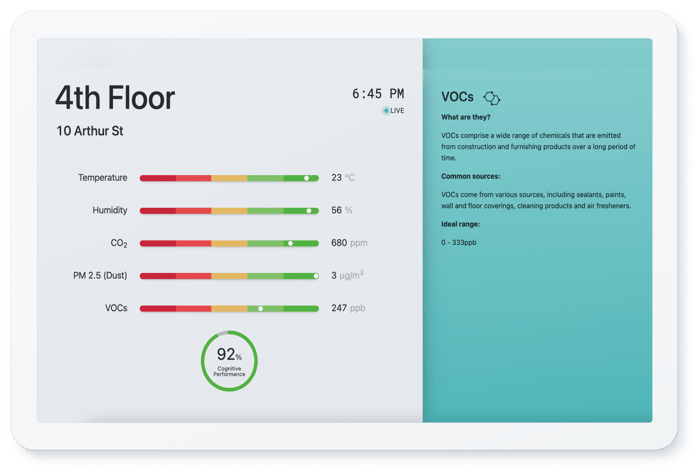This screenshot has height=471, width=700.
Task: Click the Humidity label
Action: (110, 210)
